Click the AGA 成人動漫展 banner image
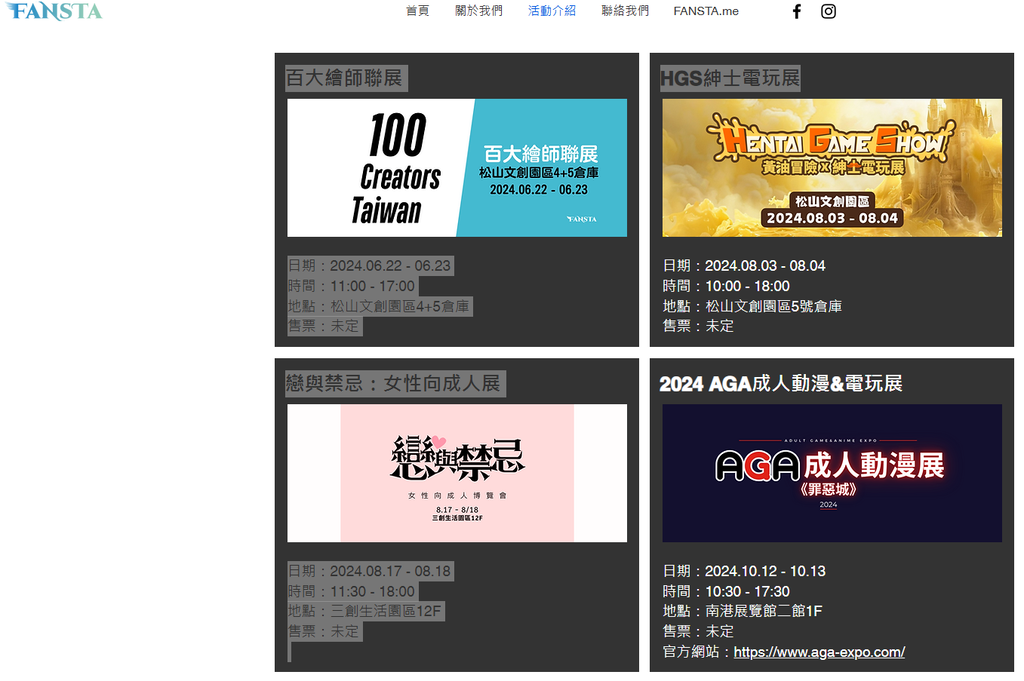The image size is (1024, 681). click(832, 473)
